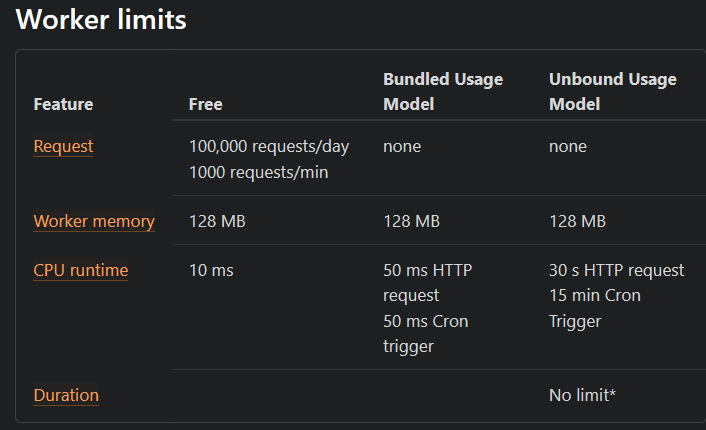Image resolution: width=706 pixels, height=430 pixels.
Task: Click the Feature column header
Action: [63, 104]
